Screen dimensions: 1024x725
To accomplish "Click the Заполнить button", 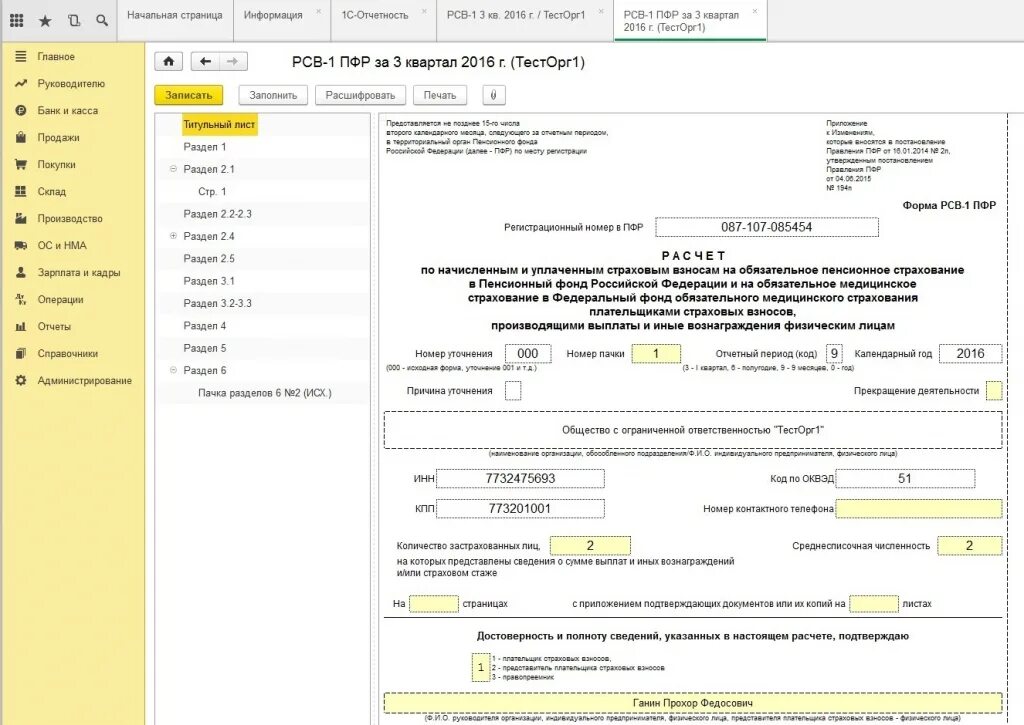I will point(273,95).
